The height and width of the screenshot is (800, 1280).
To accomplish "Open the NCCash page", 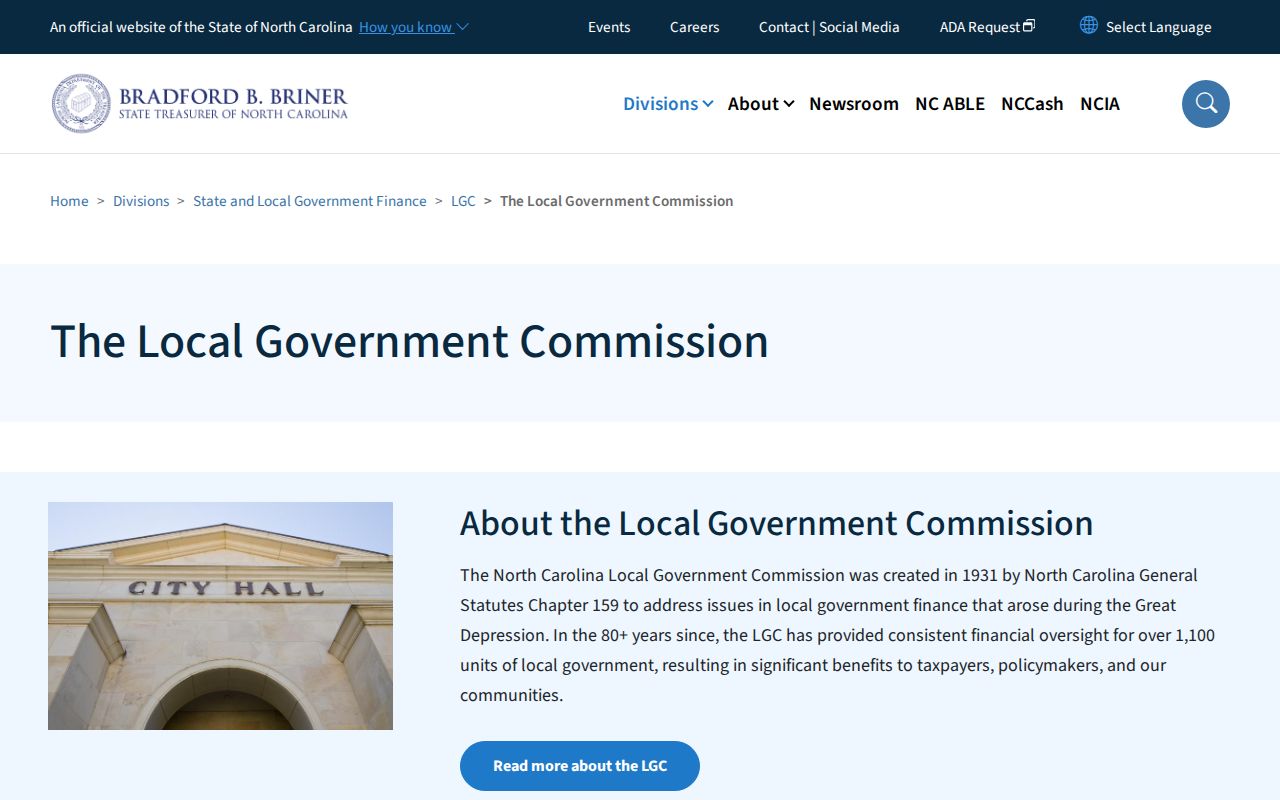I will pyautogui.click(x=1032, y=104).
